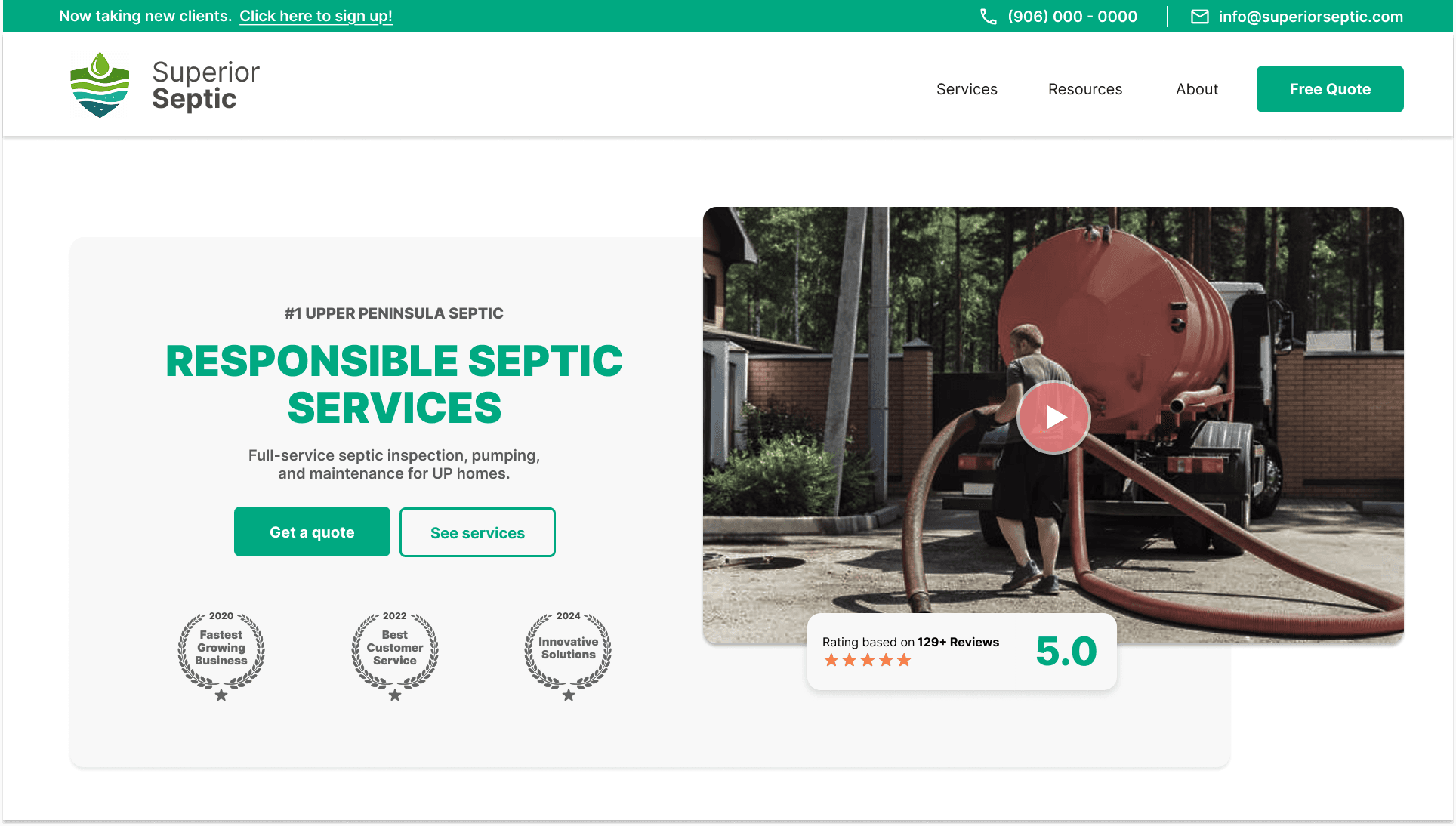Viewport: 1456px width, 826px height.
Task: Click the info@superiorseptic.com email link
Action: pyautogui.click(x=1310, y=16)
